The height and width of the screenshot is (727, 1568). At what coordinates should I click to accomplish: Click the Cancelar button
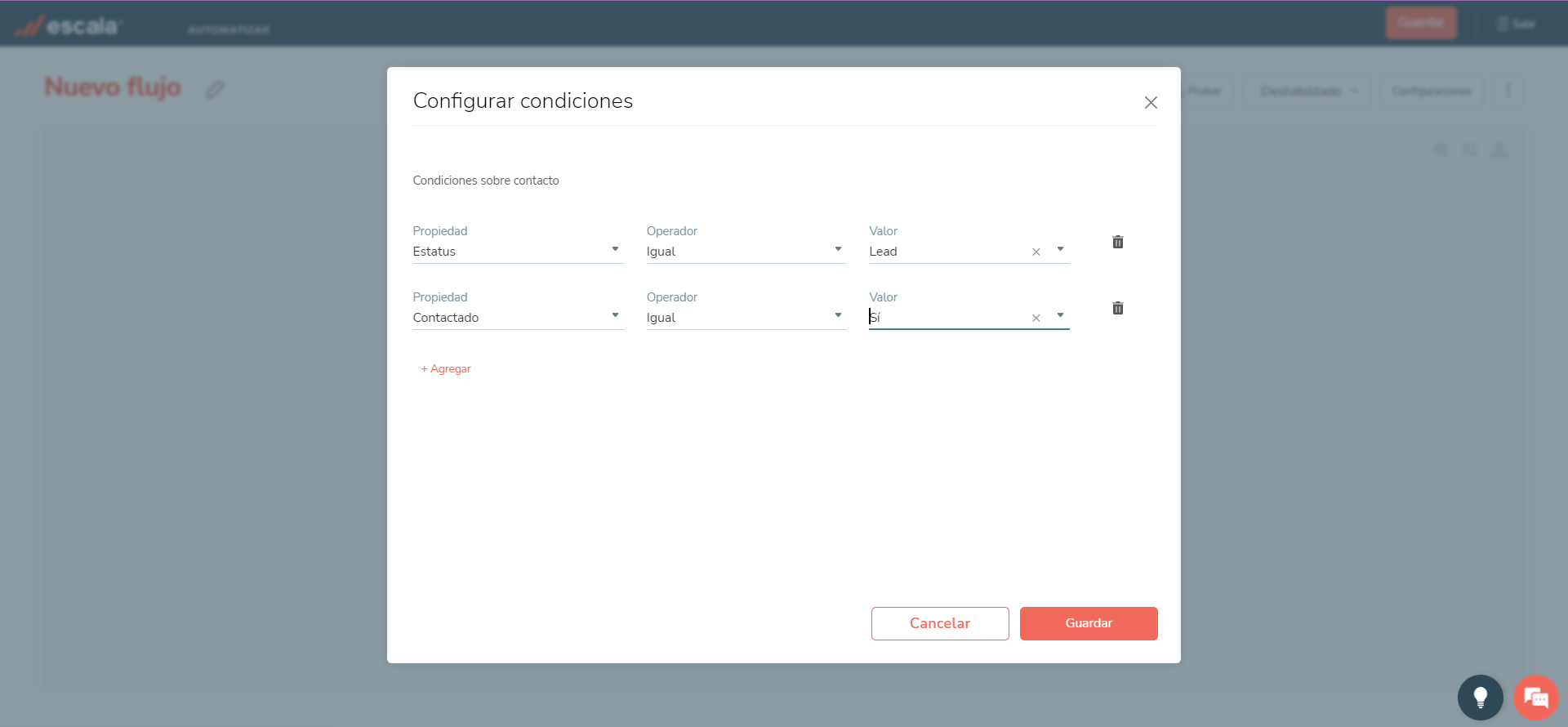[x=940, y=623]
